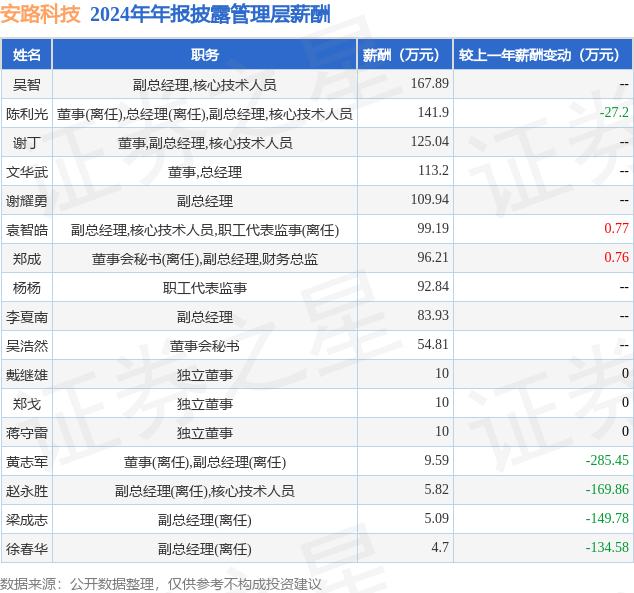Click salary value 141.9

point(433,112)
